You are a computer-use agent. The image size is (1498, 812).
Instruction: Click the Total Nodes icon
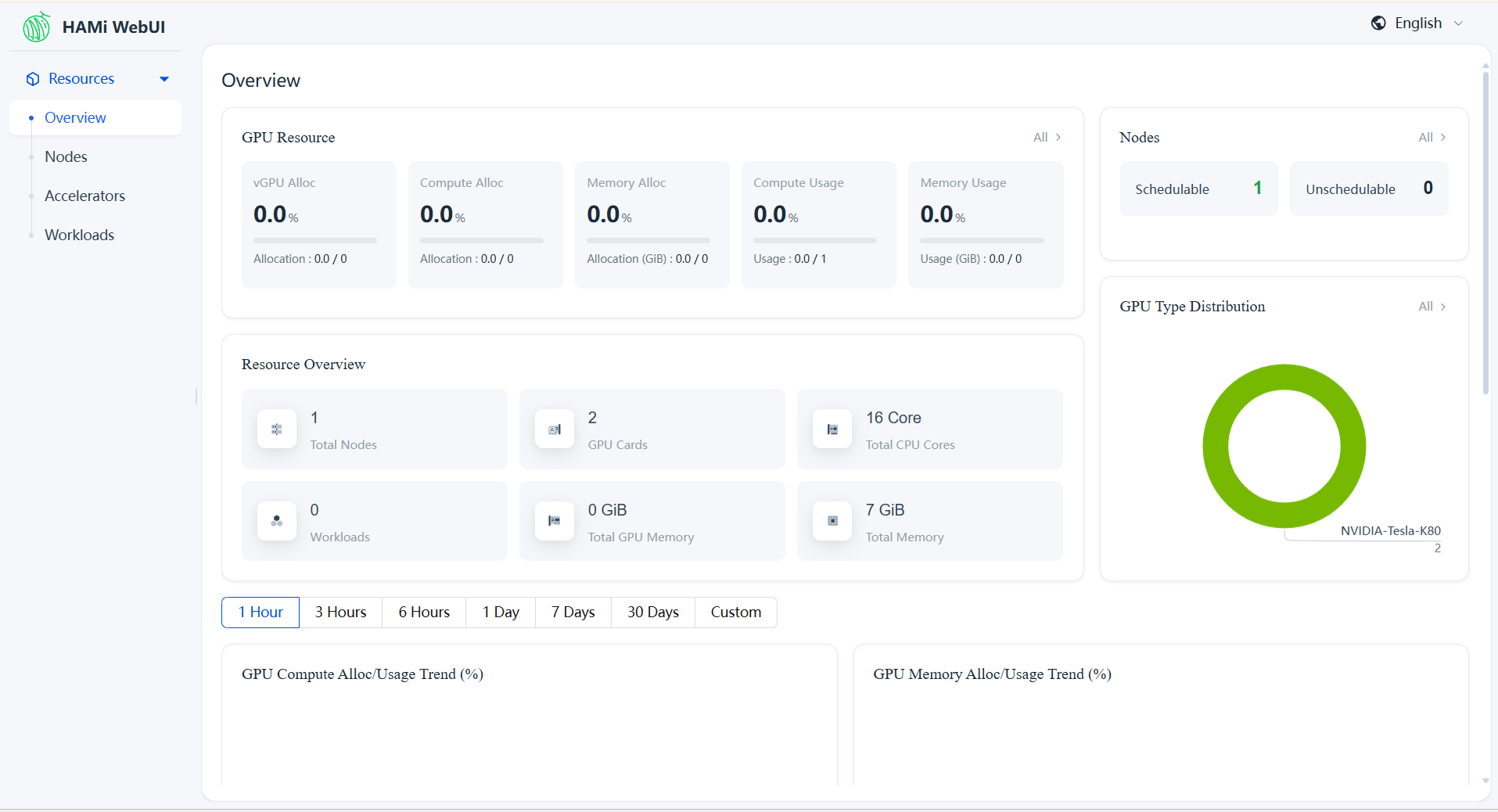pos(277,429)
